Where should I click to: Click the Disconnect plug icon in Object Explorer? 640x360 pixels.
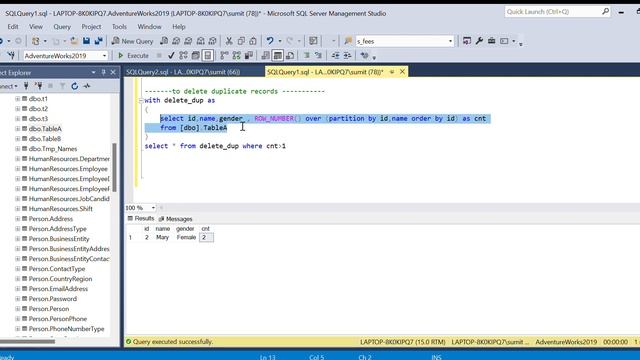39,86
